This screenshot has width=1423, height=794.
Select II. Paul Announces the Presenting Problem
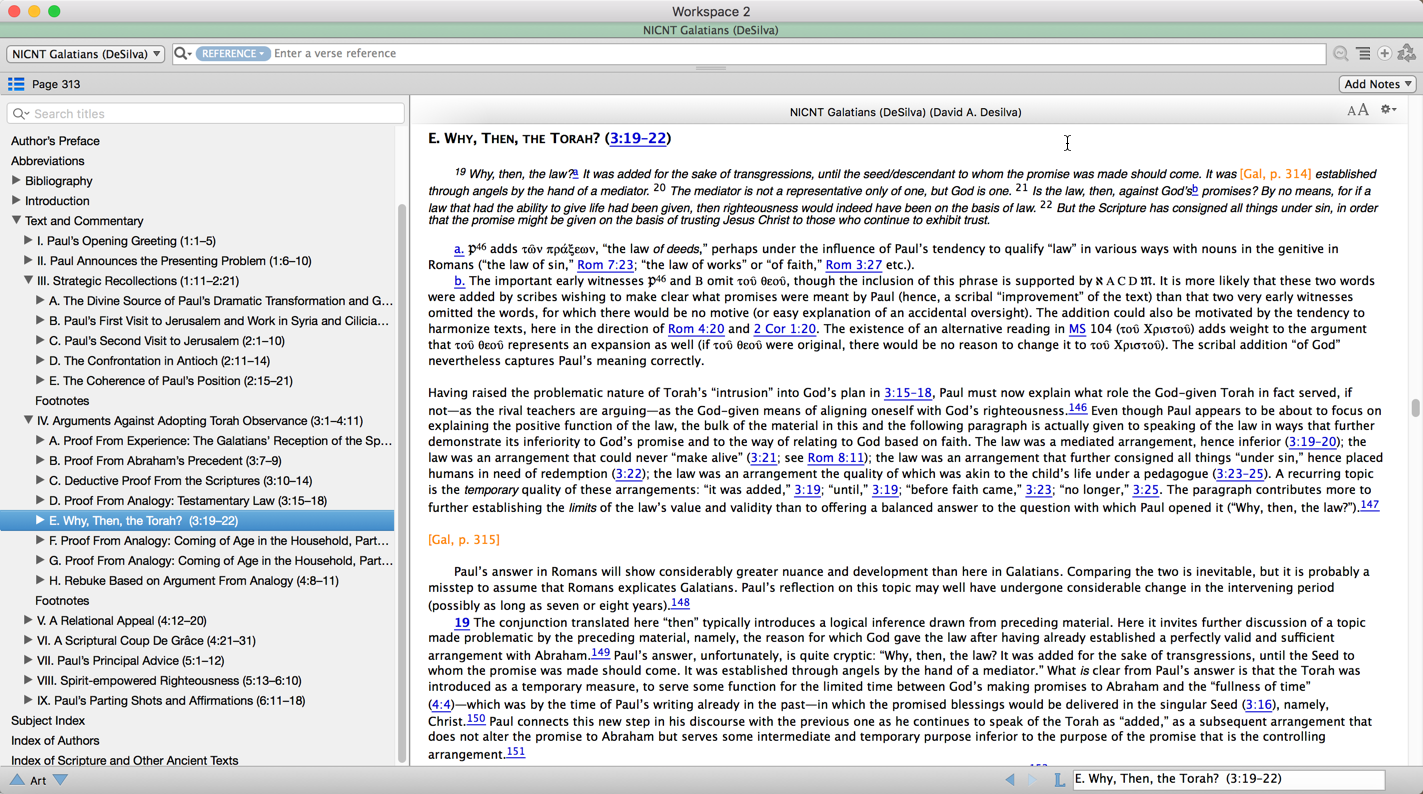coord(174,261)
